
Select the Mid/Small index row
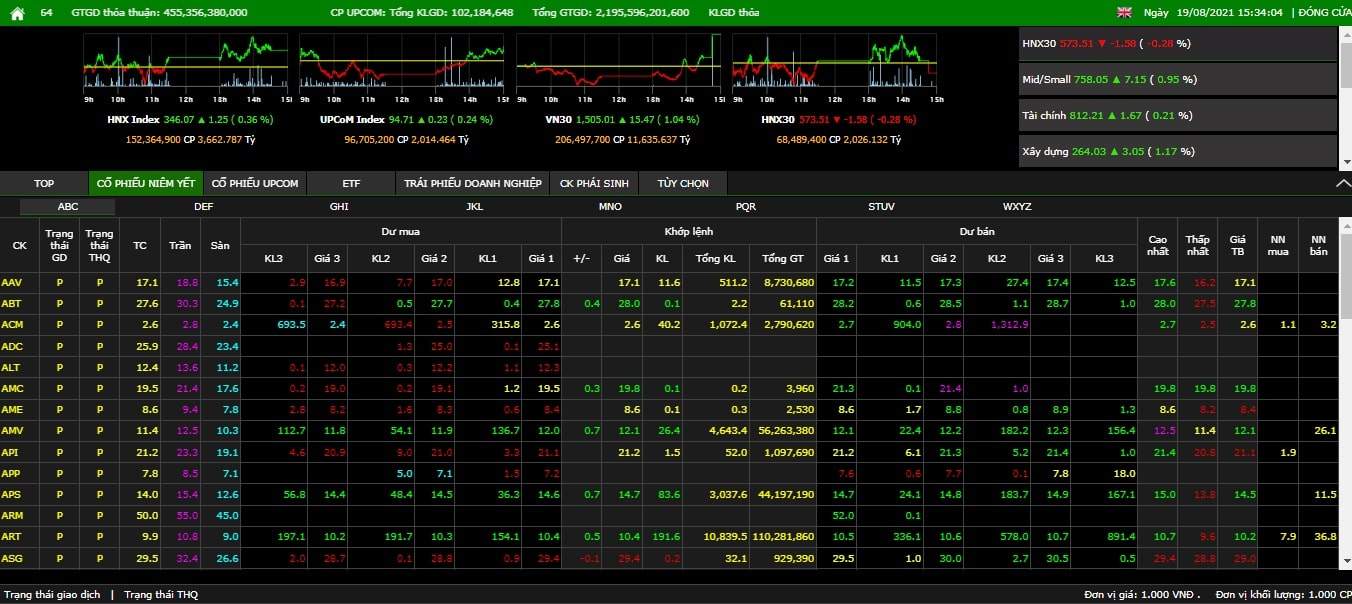(x=1177, y=79)
